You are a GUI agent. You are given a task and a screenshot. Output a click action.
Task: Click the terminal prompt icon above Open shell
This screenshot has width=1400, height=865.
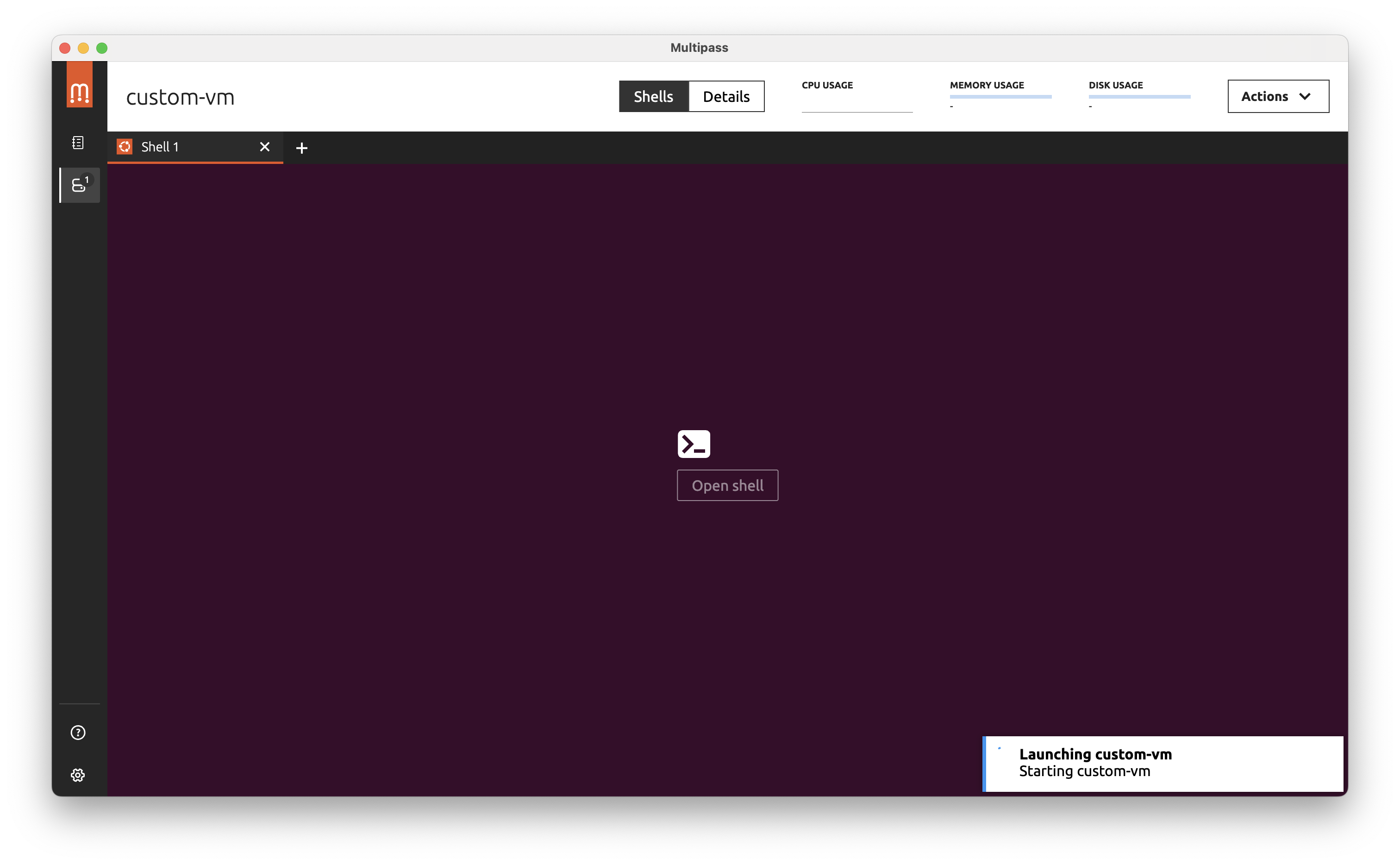(694, 444)
